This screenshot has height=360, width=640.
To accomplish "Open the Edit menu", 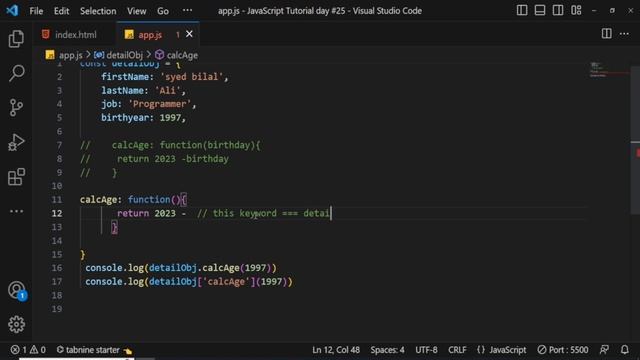I will [x=61, y=11].
